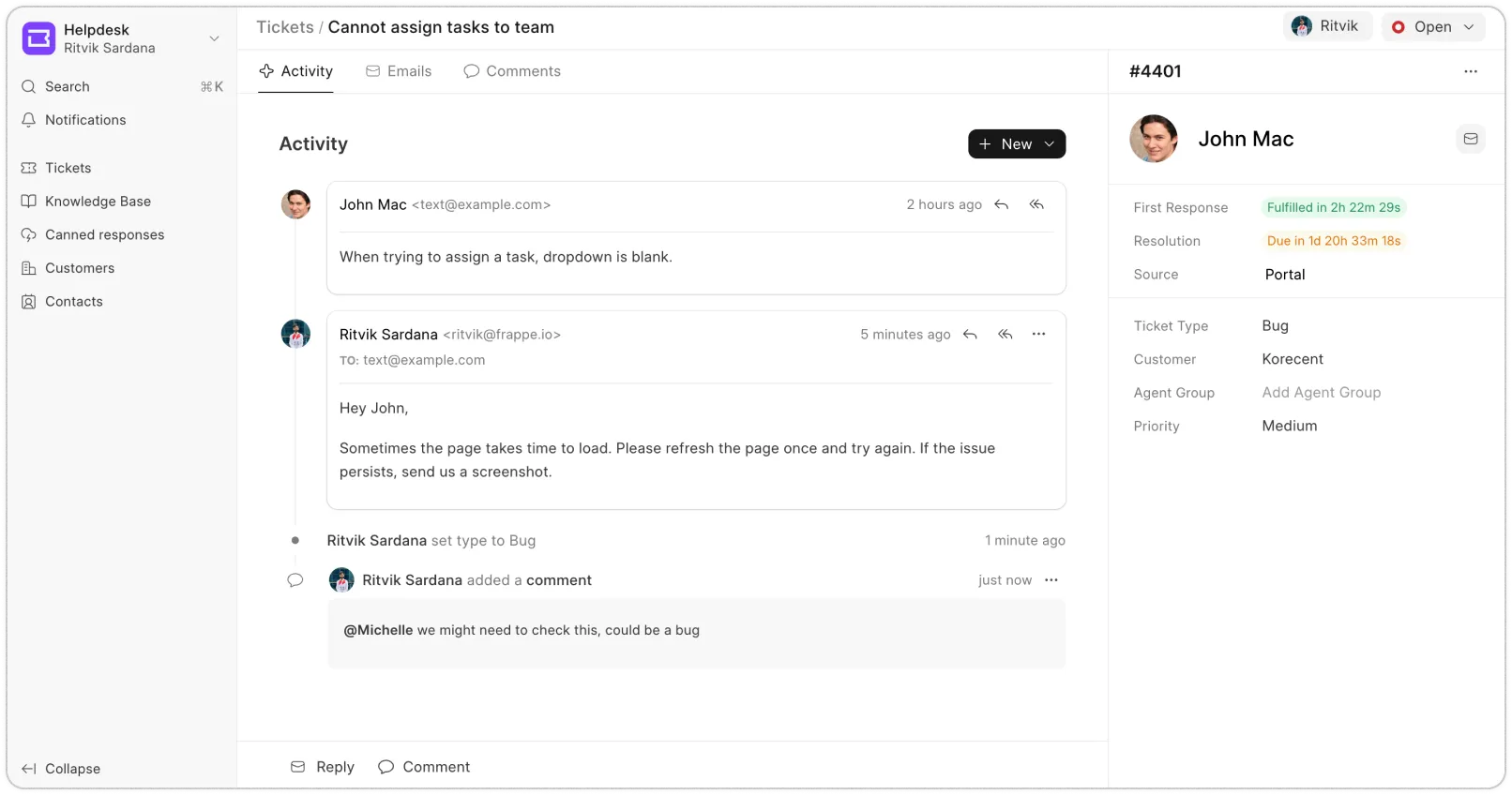Click the reply arrow on John Mac's email
The width and height of the screenshot is (1512, 795).
click(x=1002, y=204)
